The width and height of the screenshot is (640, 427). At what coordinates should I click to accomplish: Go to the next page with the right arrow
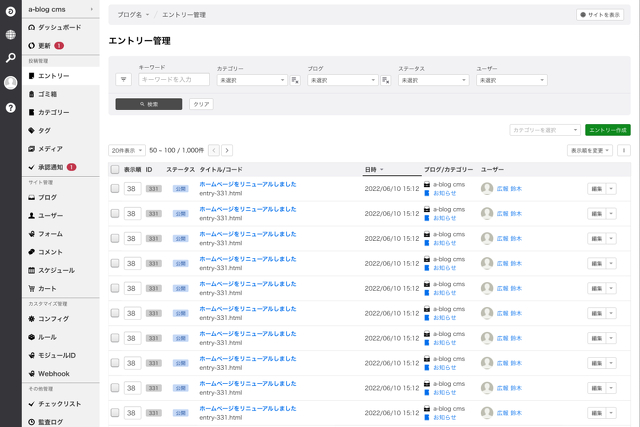coord(227,150)
